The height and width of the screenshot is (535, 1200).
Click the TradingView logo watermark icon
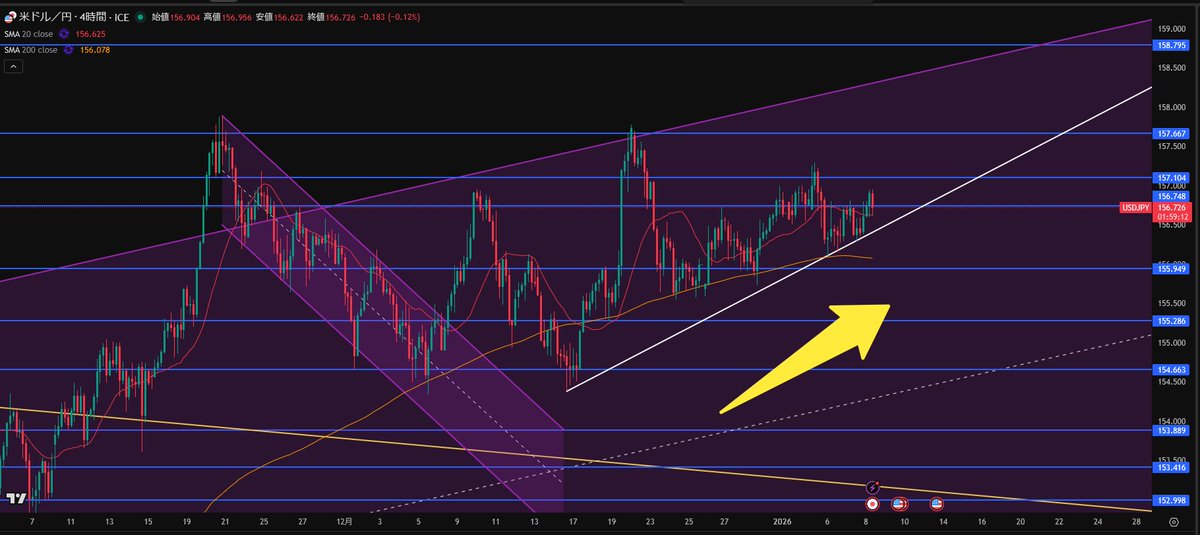pos(16,498)
